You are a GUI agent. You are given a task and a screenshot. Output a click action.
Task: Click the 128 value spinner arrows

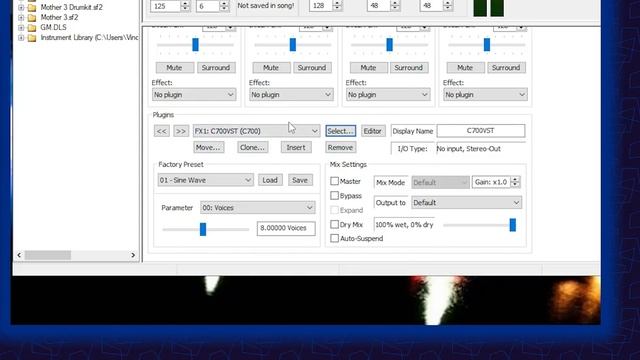click(337, 6)
